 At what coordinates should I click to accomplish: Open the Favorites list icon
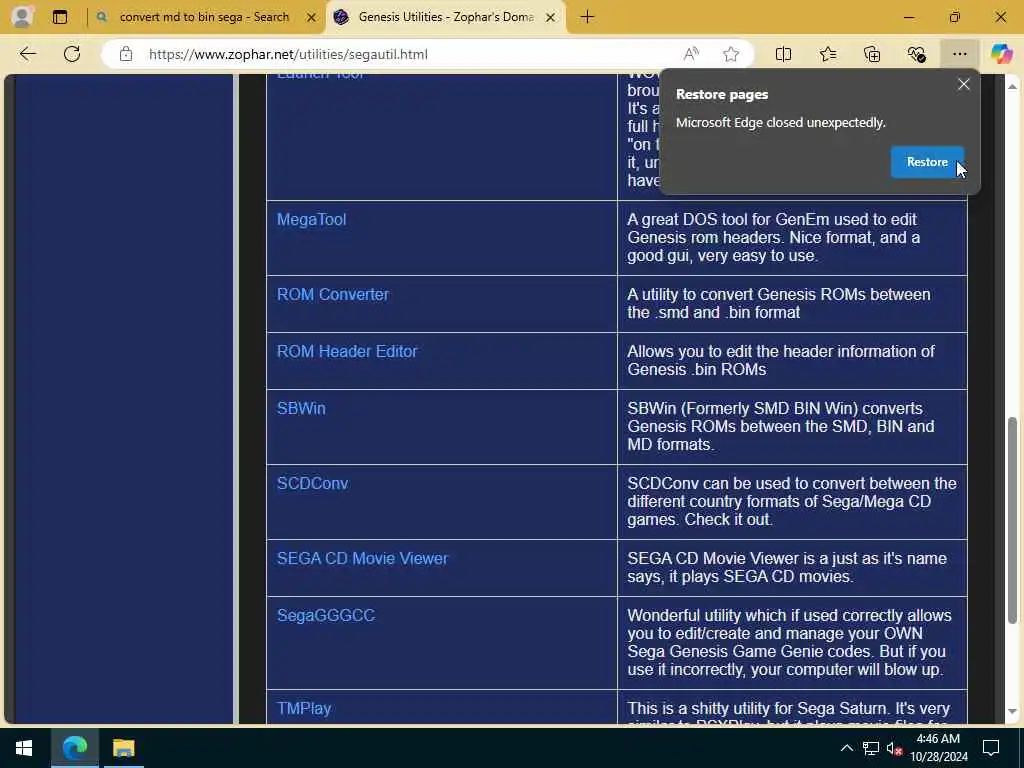tap(827, 54)
